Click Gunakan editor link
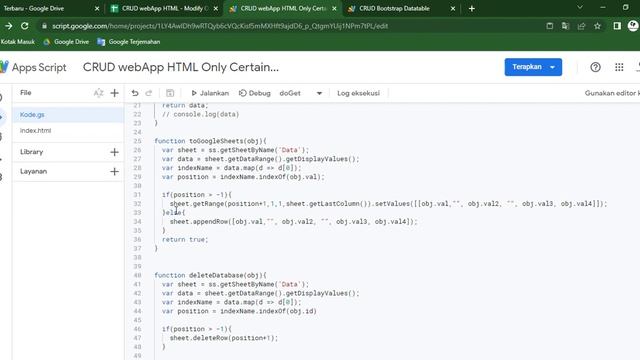This screenshot has width=640, height=360. tap(612, 93)
